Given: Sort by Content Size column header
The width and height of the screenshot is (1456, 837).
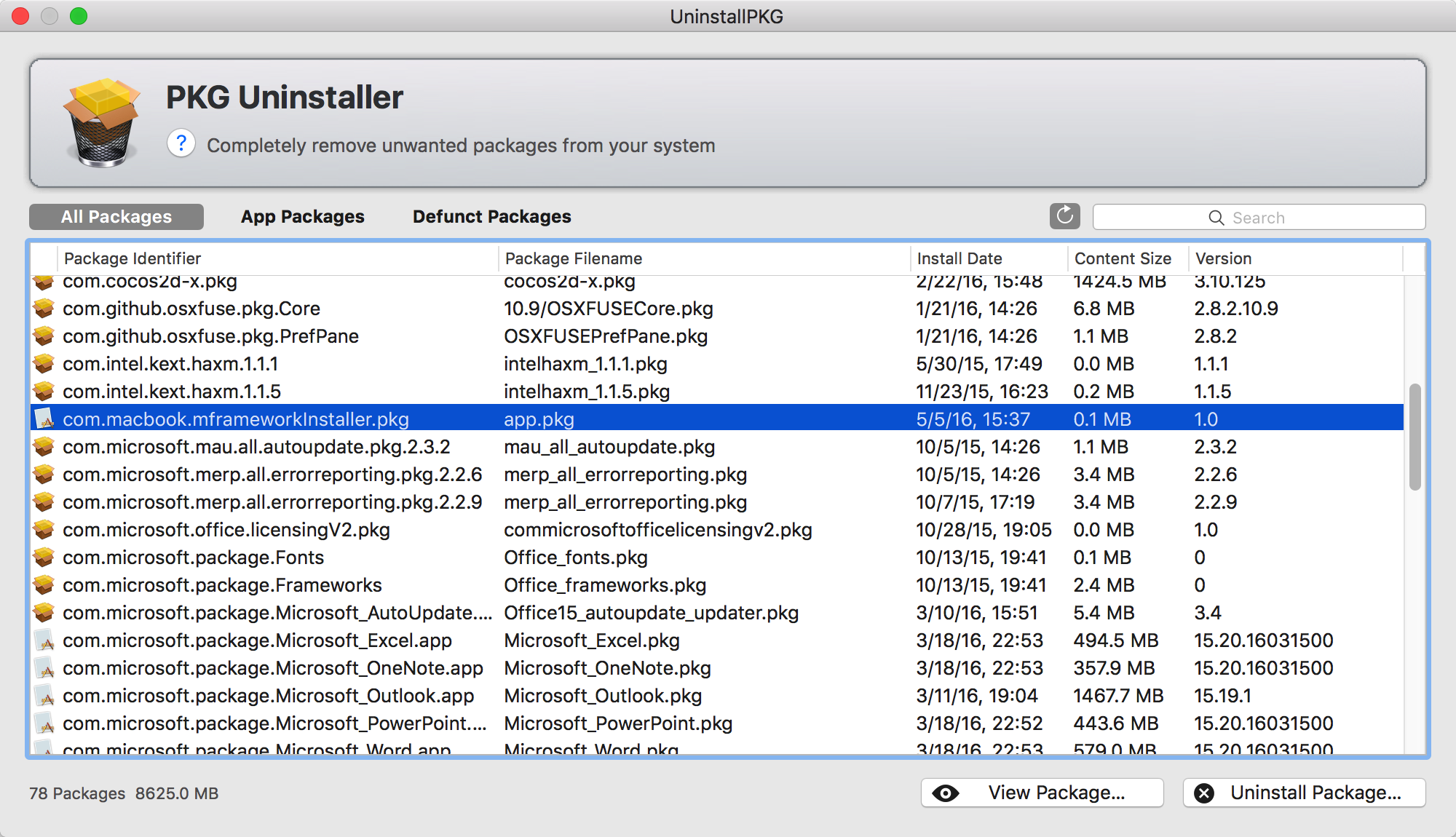Looking at the screenshot, I should [1123, 258].
